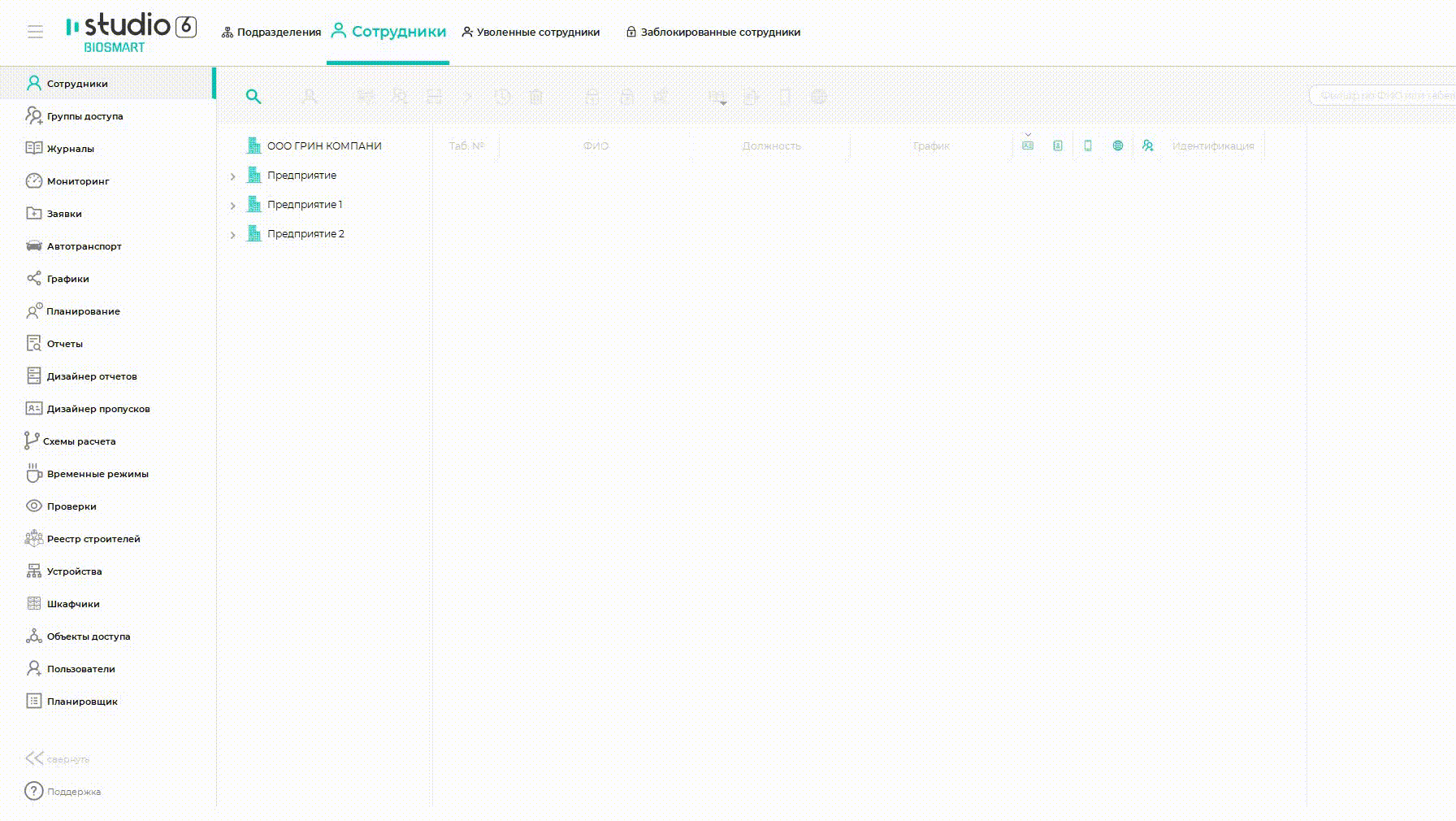Click the globe column header icon
Viewport: 1456px width, 821px height.
click(x=1118, y=146)
